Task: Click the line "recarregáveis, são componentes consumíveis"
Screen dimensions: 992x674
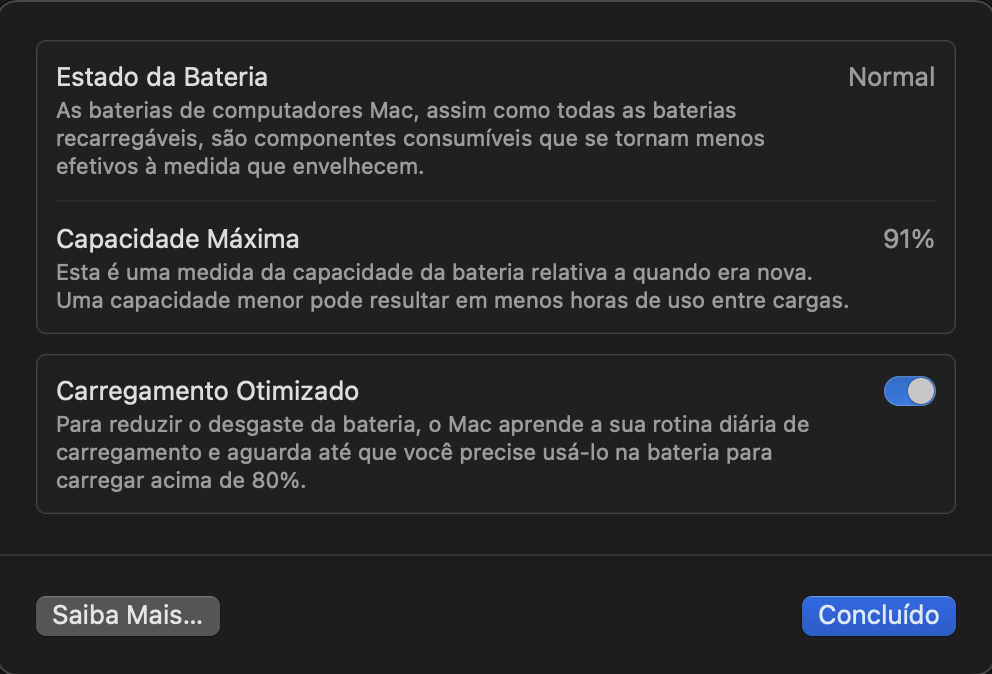Action: [410, 139]
